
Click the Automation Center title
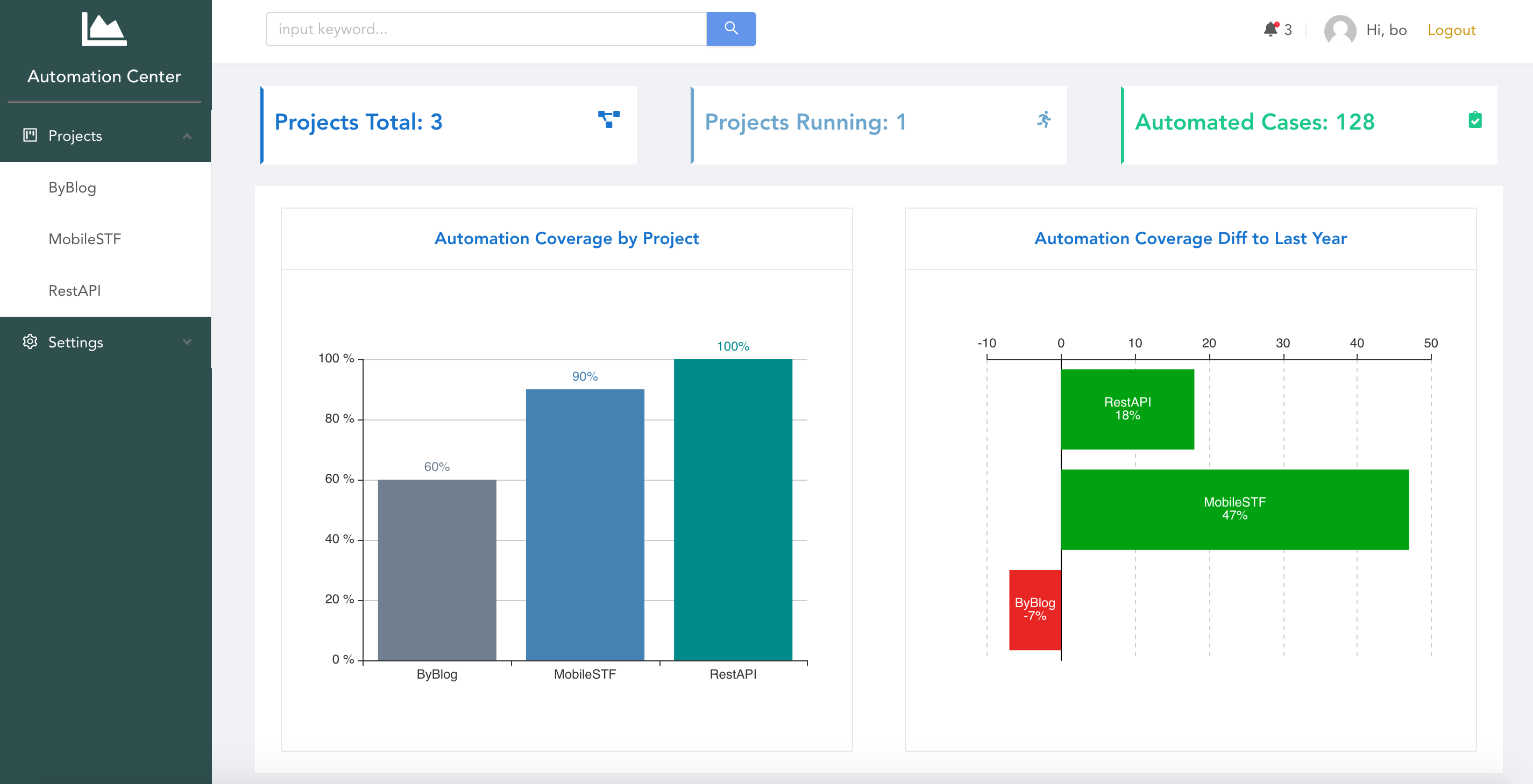tap(104, 76)
